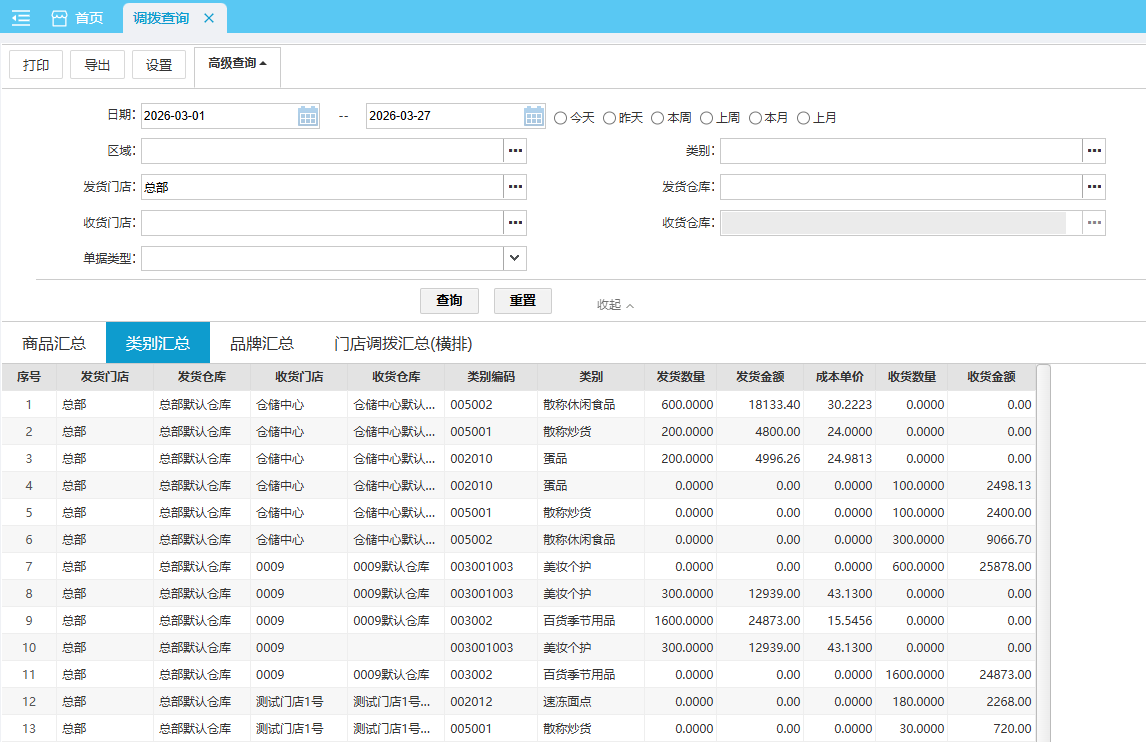This screenshot has width=1146, height=742.
Task: Click the table's vertical scrollbar
Action: [1043, 550]
